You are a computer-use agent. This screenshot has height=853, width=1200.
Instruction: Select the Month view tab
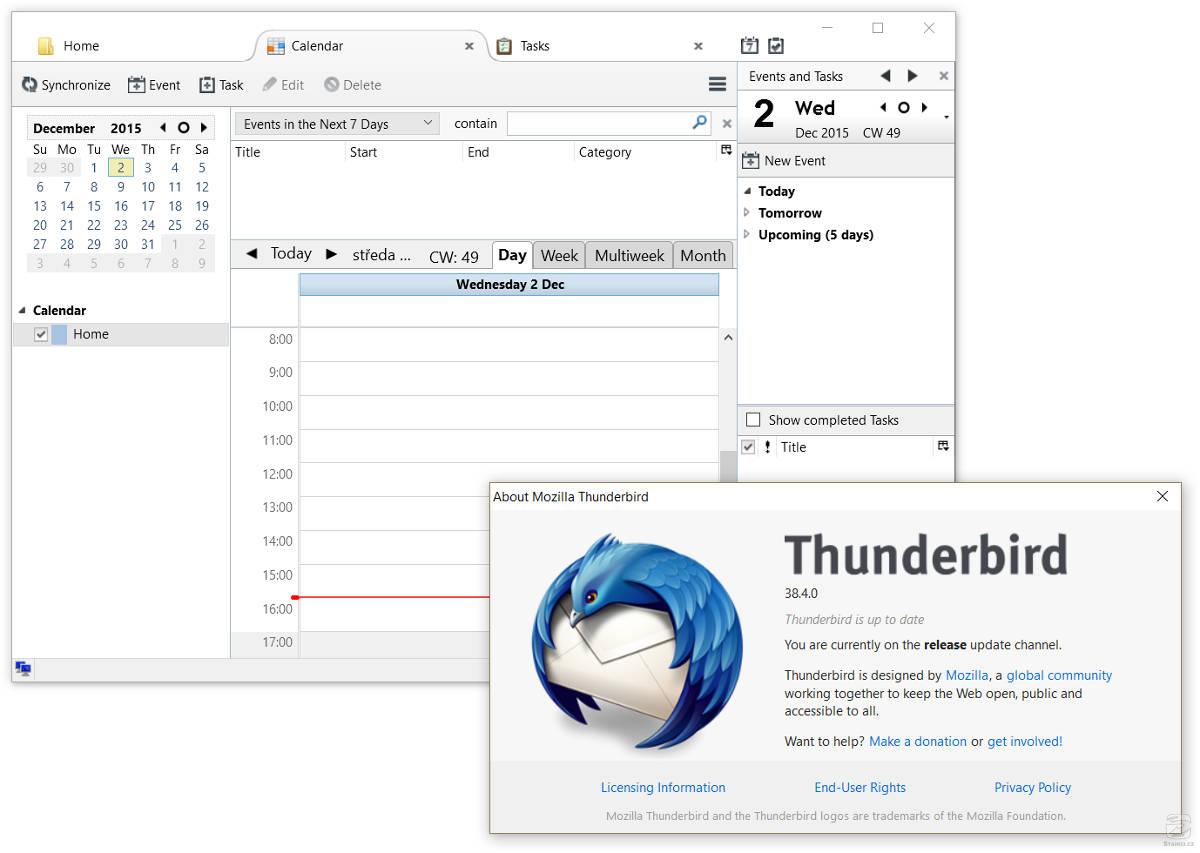pyautogui.click(x=703, y=256)
